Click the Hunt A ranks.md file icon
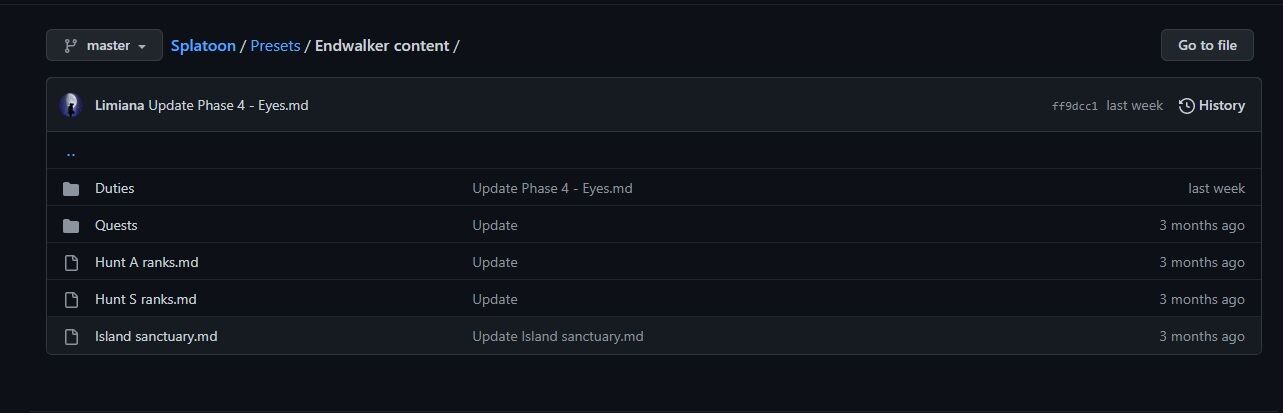 coord(71,262)
